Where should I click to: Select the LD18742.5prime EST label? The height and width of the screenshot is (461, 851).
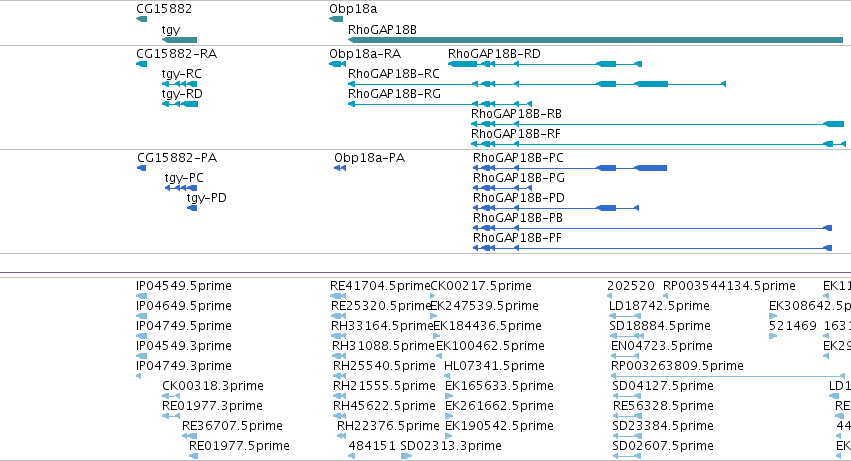point(659,306)
